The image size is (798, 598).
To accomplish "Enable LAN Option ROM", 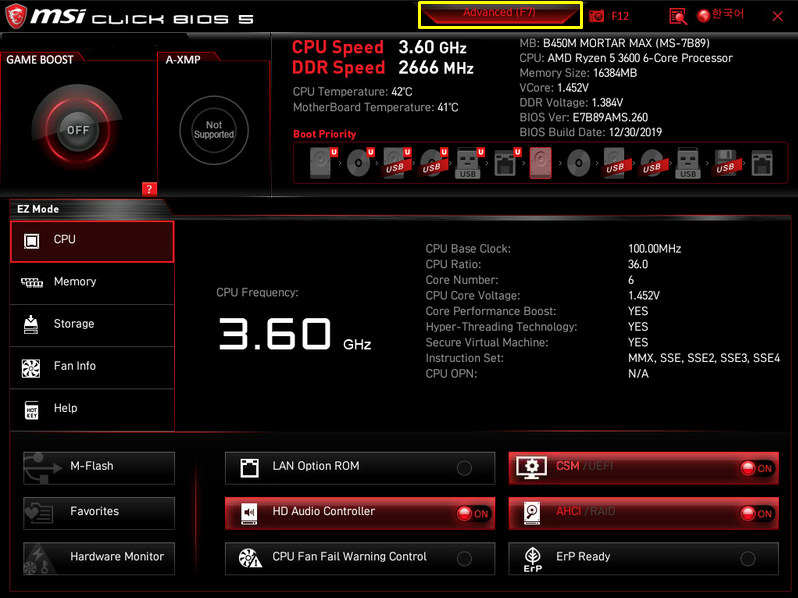I will click(x=360, y=468).
